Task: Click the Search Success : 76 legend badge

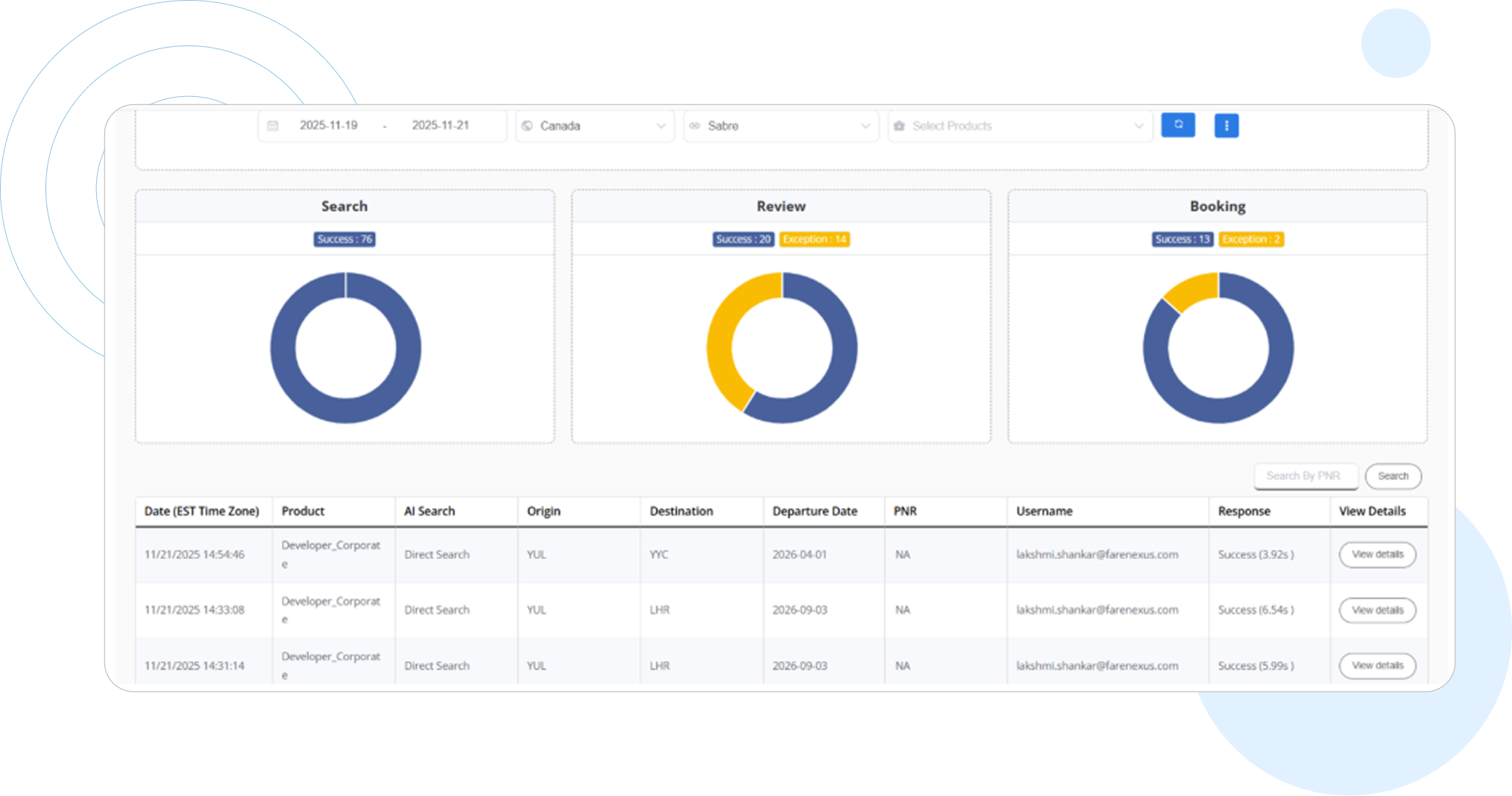Action: (344, 239)
